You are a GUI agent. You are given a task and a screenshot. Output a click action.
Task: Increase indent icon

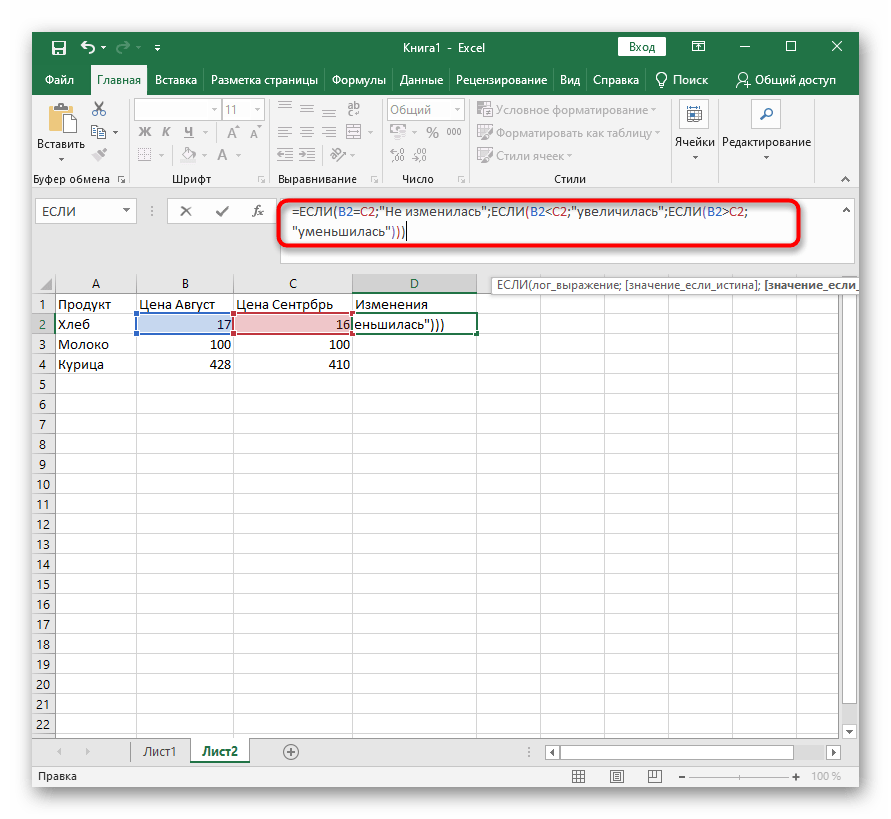307,155
